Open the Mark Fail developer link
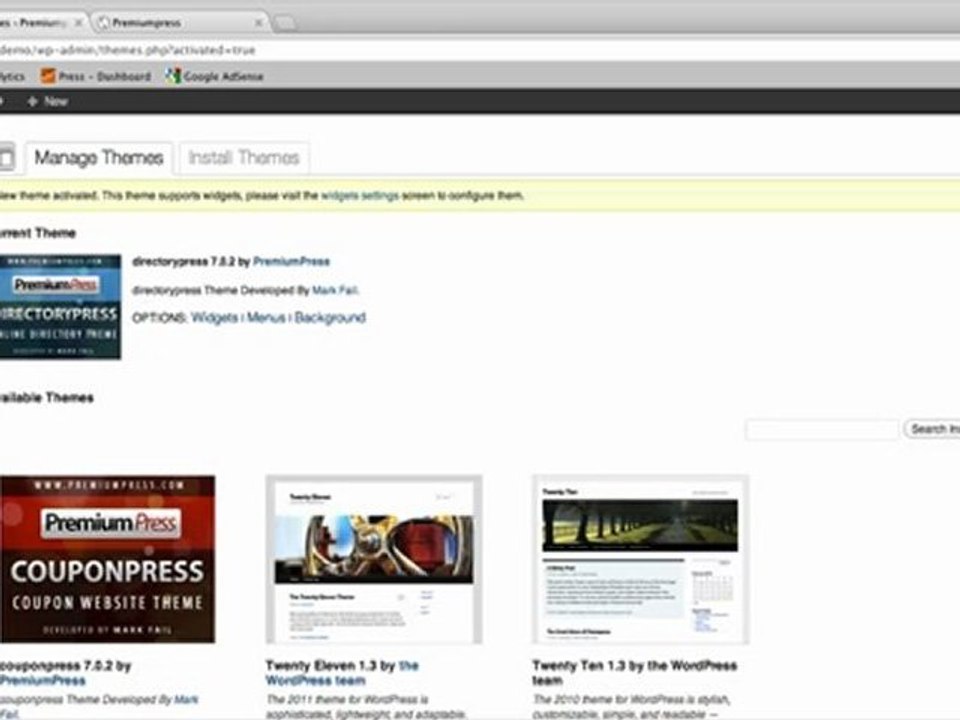This screenshot has height=720, width=960. [x=335, y=290]
